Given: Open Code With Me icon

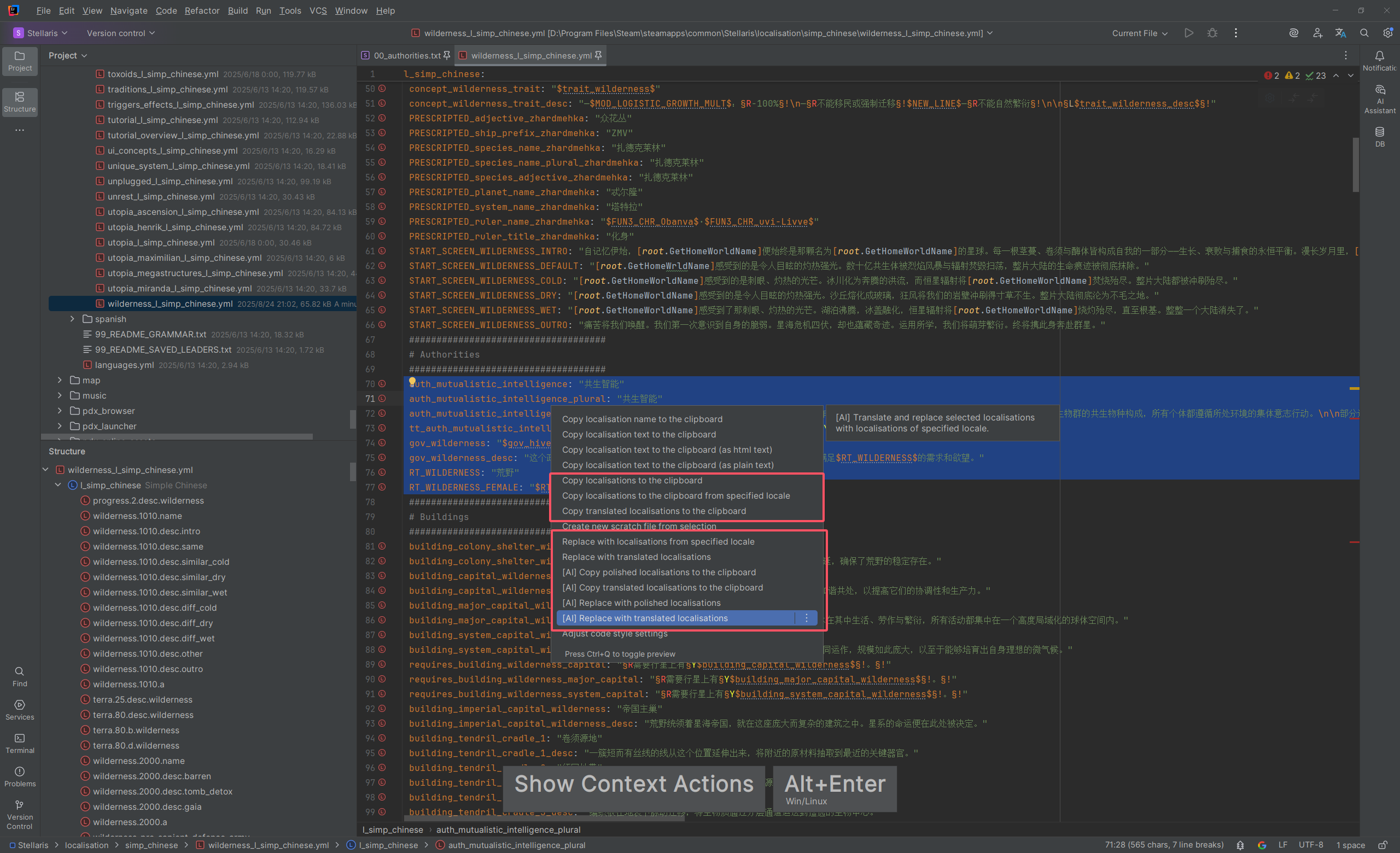Looking at the screenshot, I should coord(1317,33).
